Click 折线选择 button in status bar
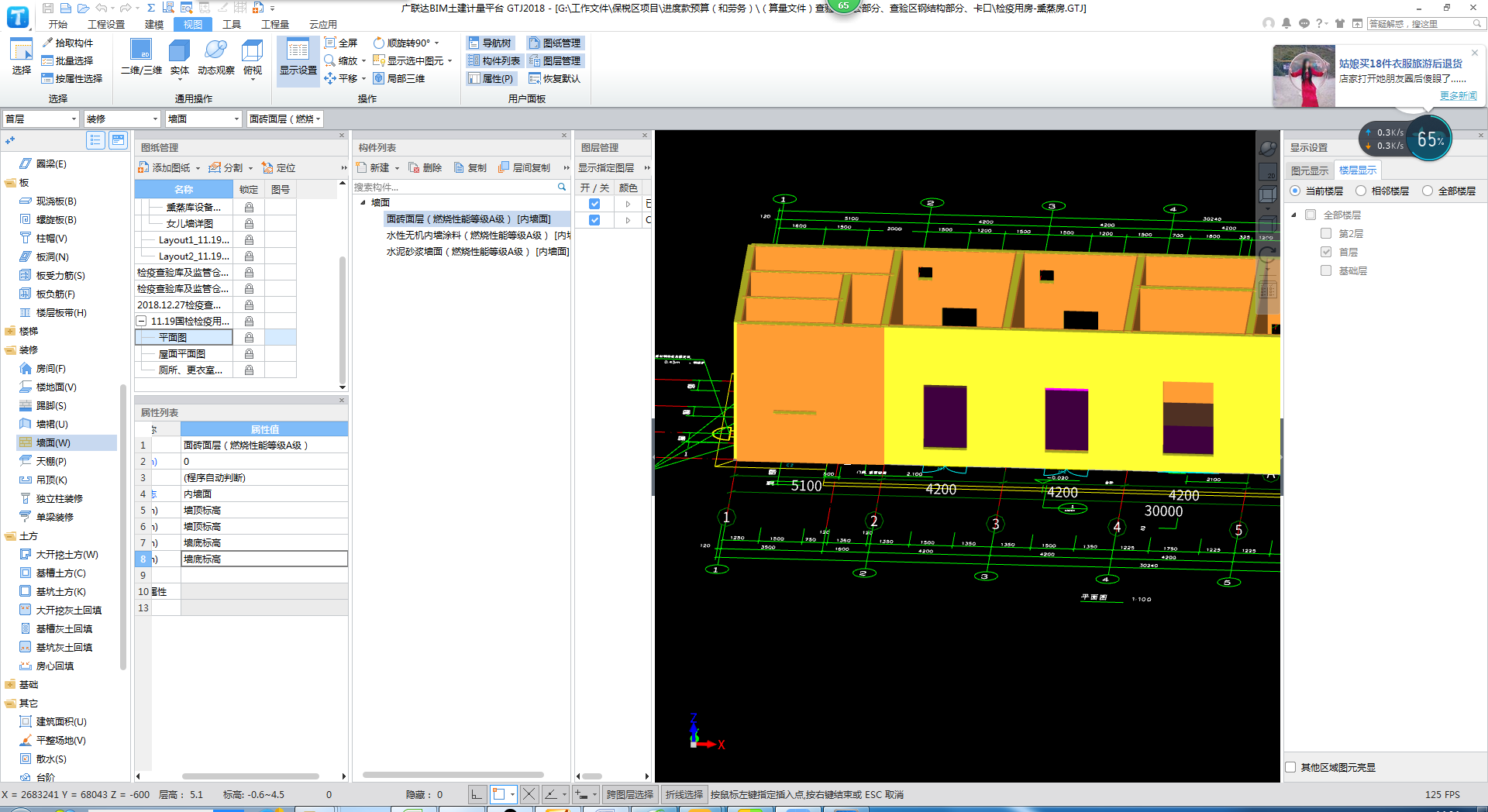The image size is (1488, 812). coord(684,794)
